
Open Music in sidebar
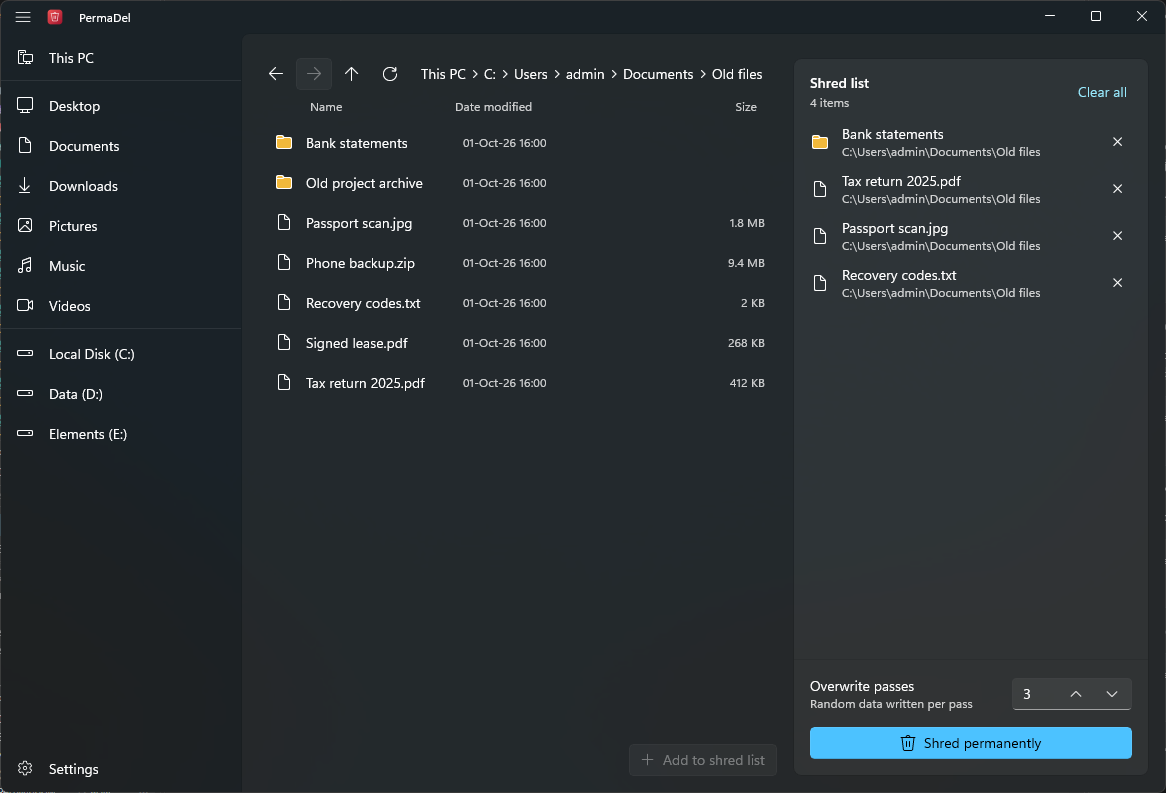coord(121,266)
